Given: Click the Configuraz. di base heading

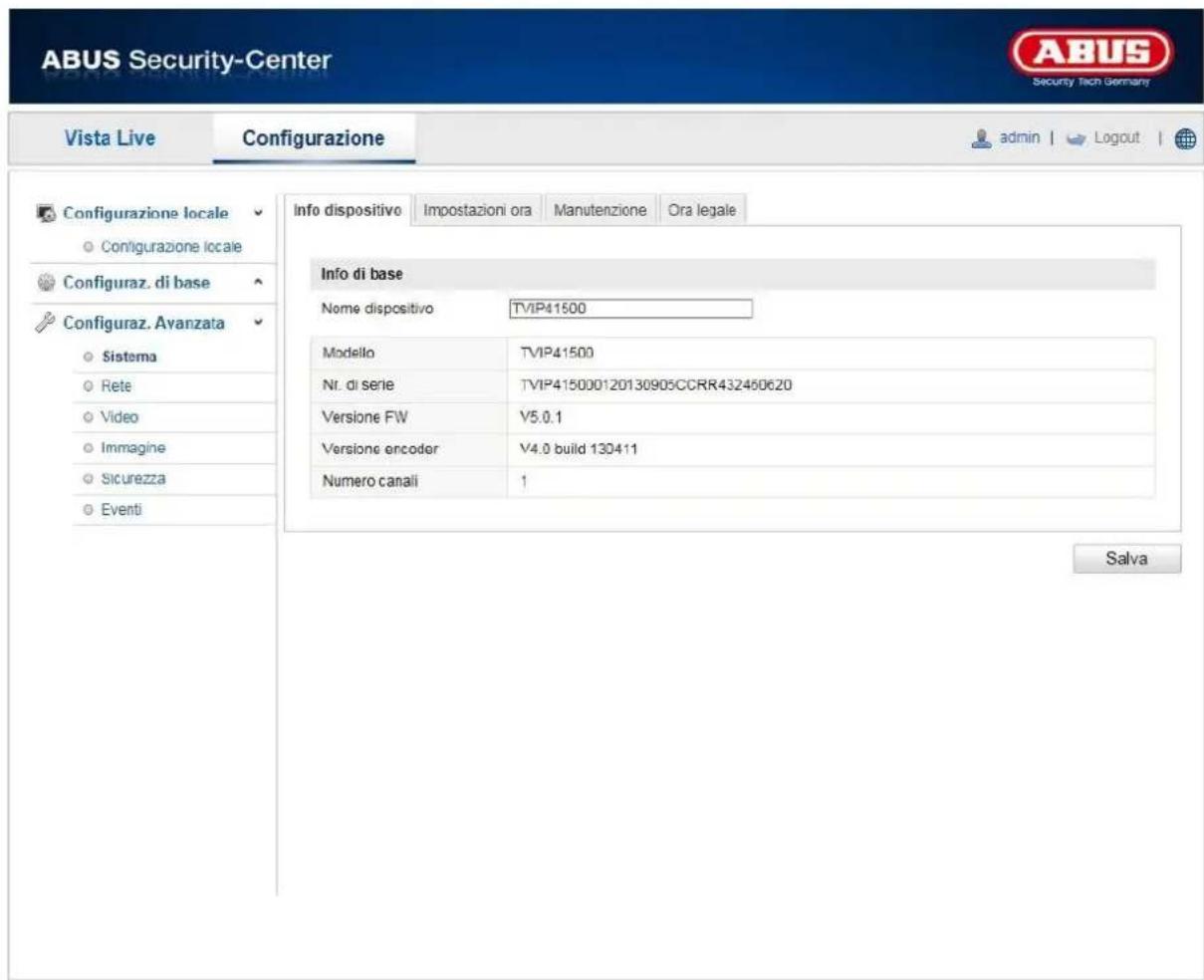Looking at the screenshot, I should click(136, 283).
